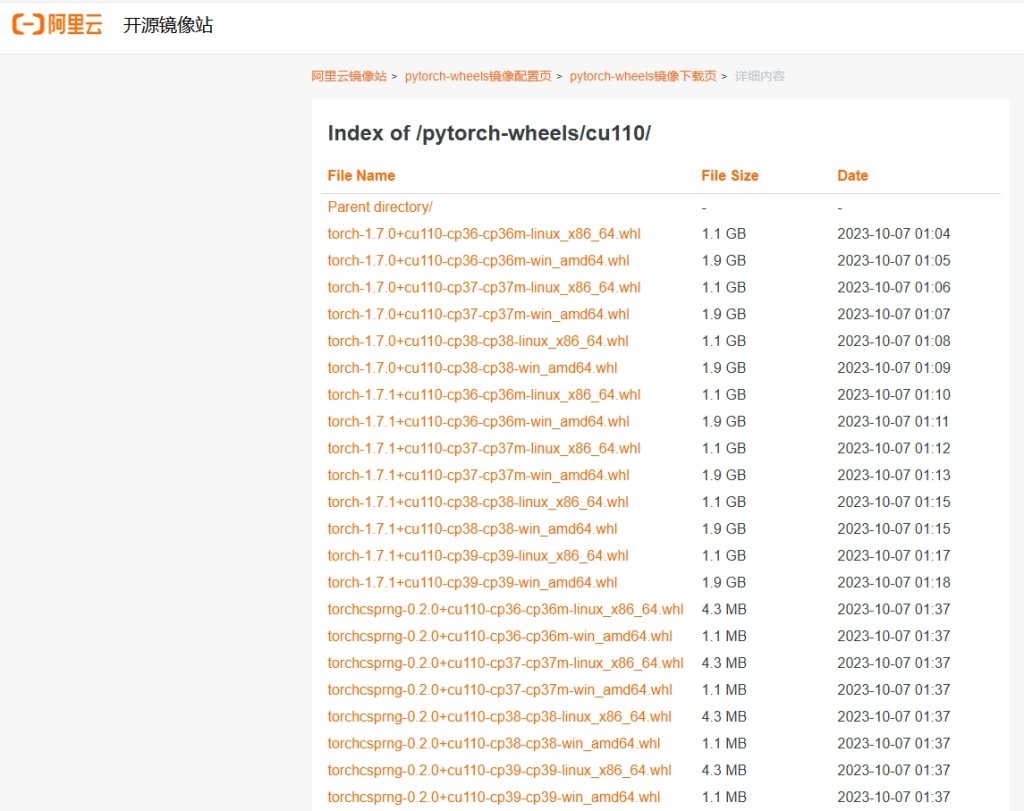Download torch-1.7.1+cu110-cp39-cp39-win_amd64.whl
The height and width of the screenshot is (811, 1024).
[x=472, y=582]
